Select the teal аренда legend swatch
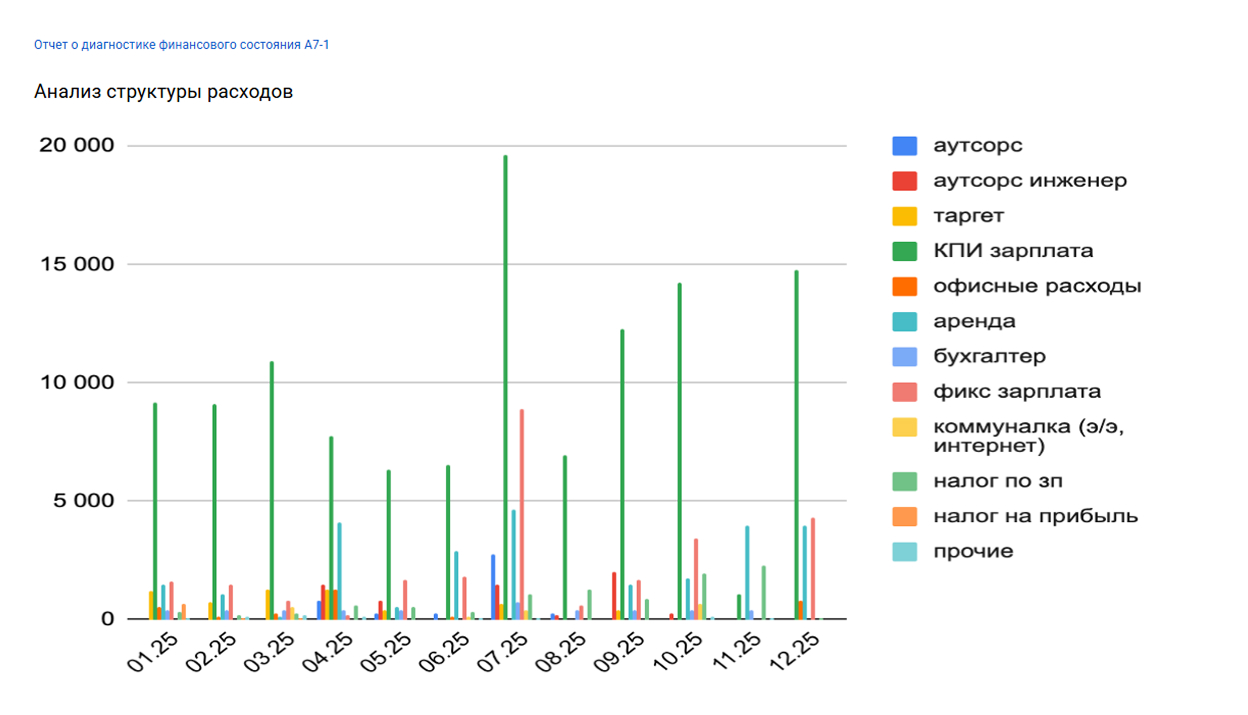The image size is (1248, 715). point(905,321)
